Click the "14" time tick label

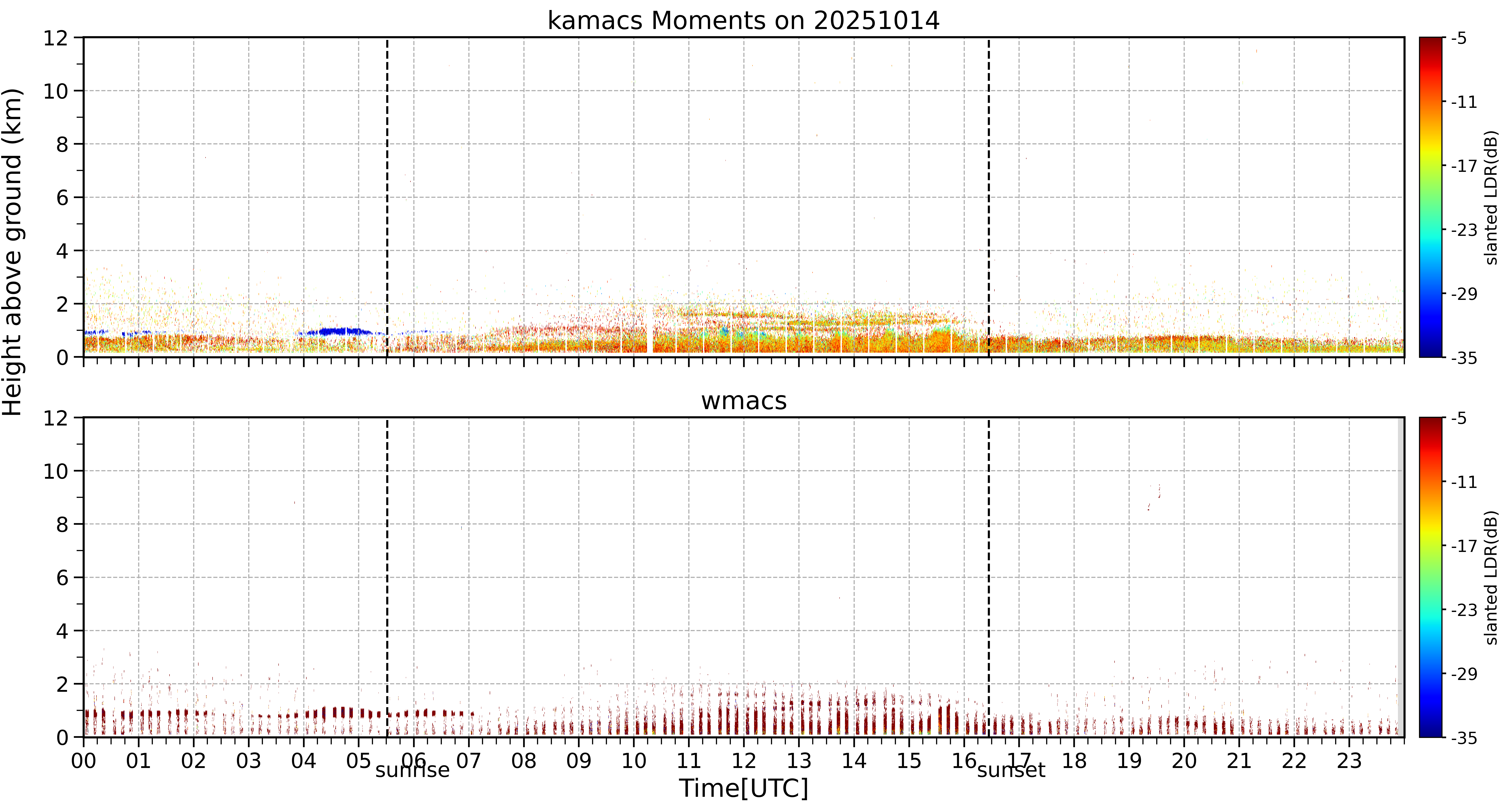tap(854, 761)
